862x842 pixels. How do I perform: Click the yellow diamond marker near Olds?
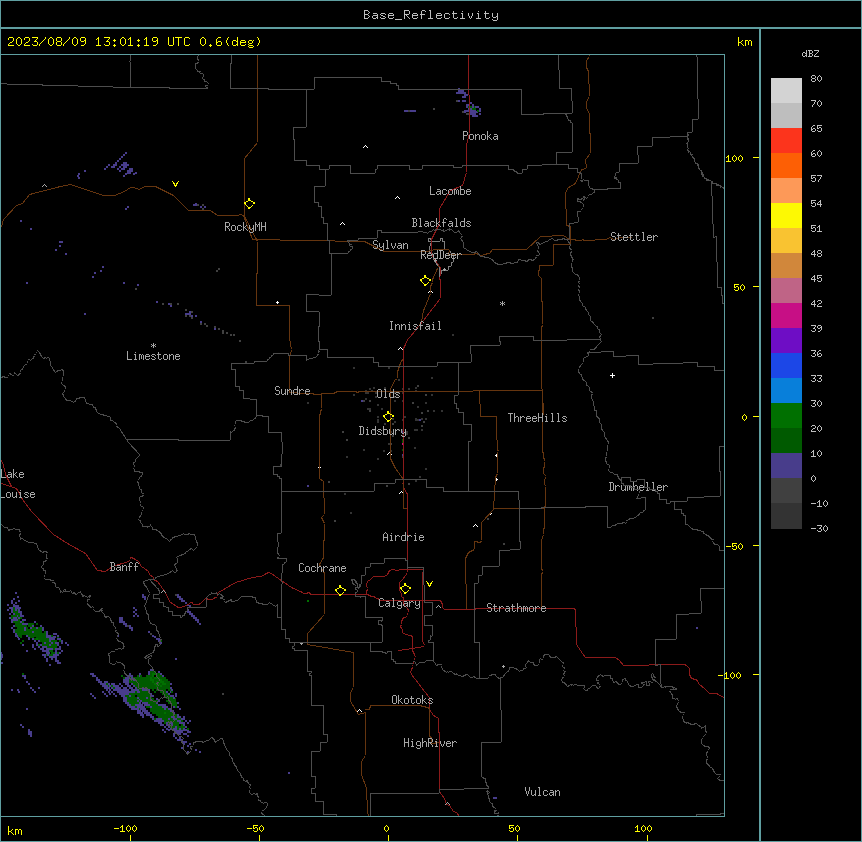pyautogui.click(x=388, y=417)
